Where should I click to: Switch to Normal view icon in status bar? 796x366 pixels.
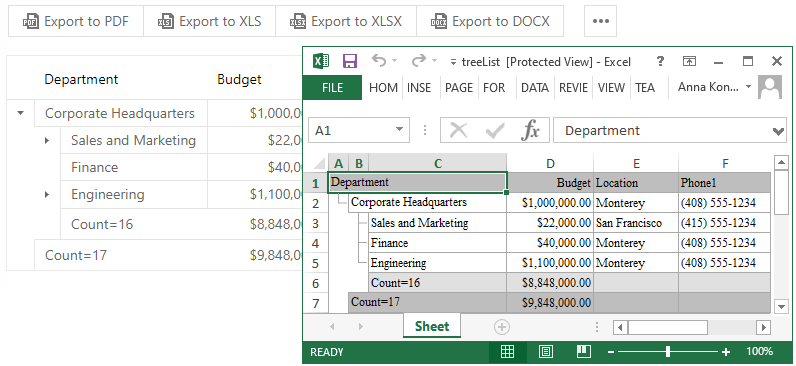[507, 351]
